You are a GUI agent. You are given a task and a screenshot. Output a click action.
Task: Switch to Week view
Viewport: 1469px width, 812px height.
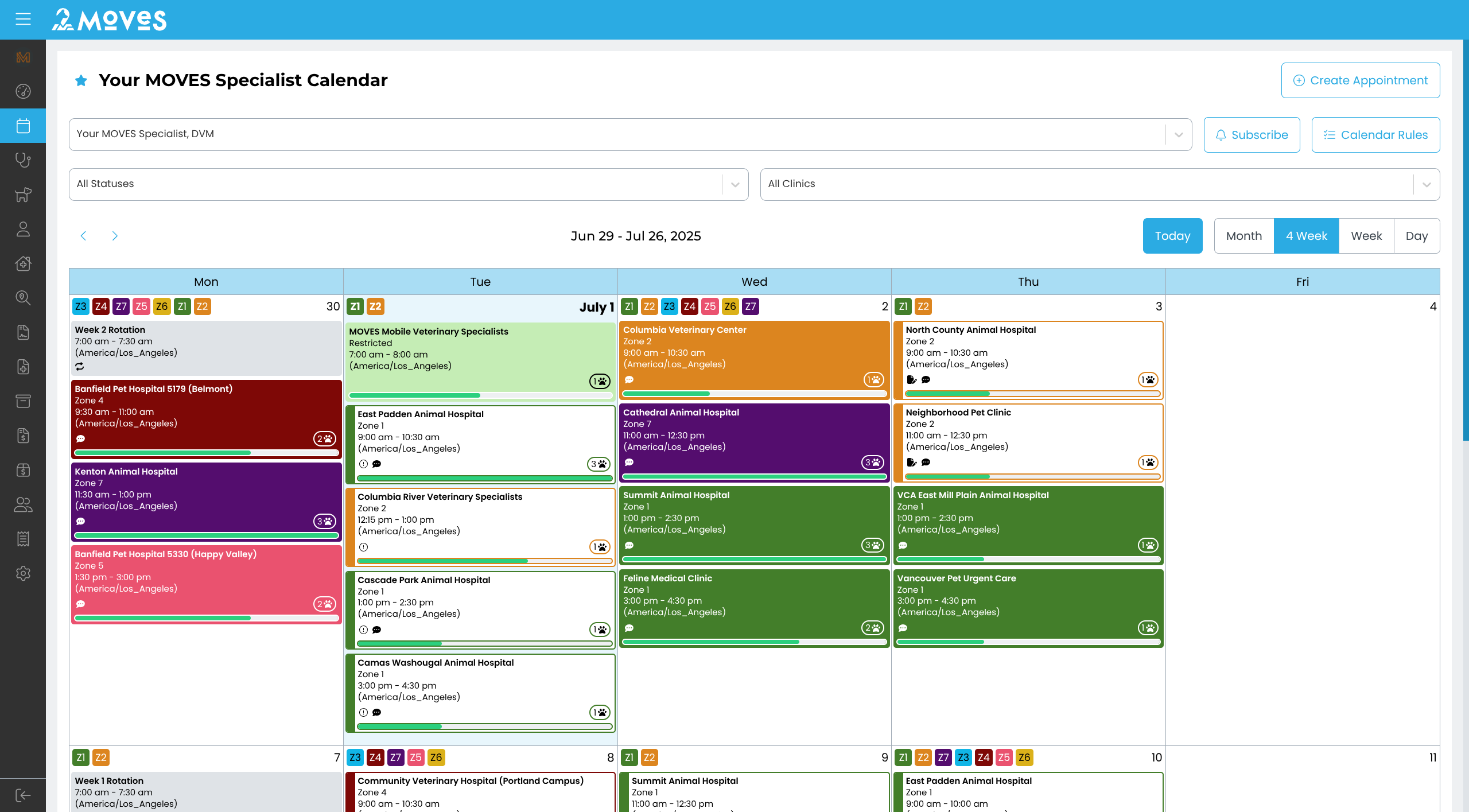(x=1367, y=236)
